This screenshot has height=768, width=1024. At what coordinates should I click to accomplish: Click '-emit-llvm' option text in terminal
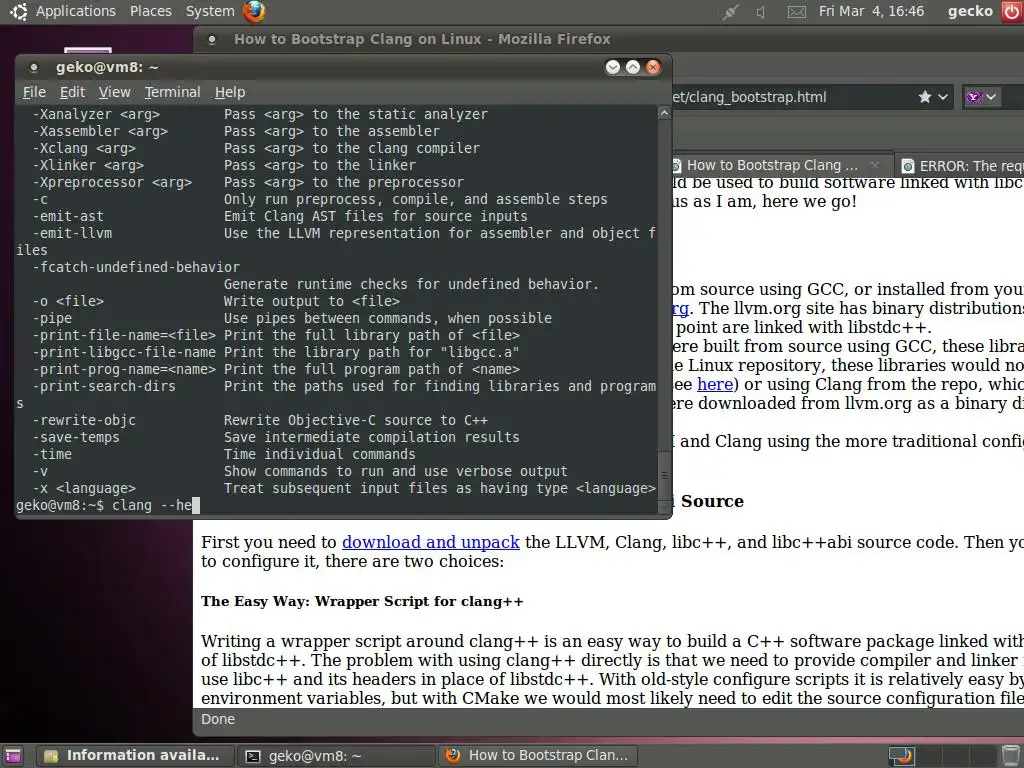click(x=72, y=233)
